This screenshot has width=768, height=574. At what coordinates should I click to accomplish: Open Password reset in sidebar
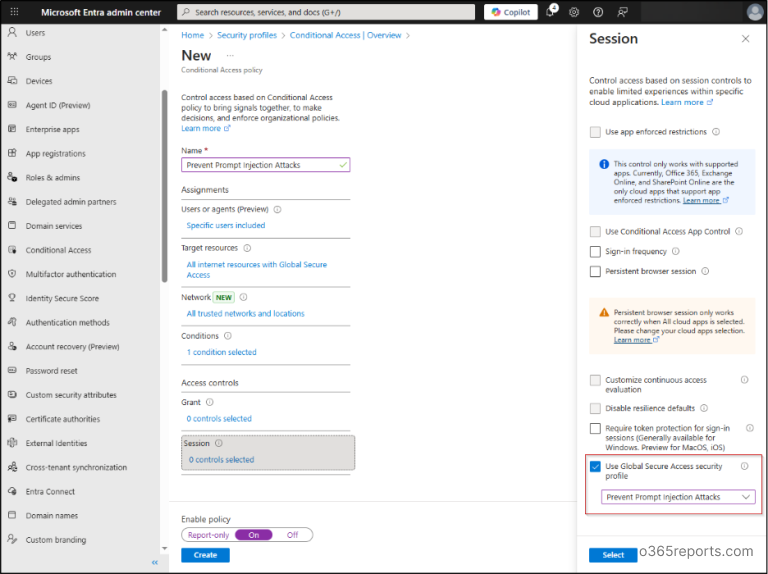[x=51, y=371]
